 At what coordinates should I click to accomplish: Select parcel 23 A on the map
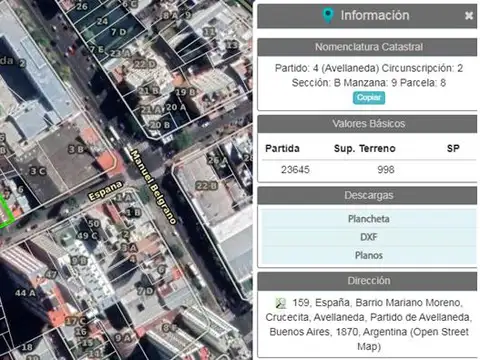120,53
